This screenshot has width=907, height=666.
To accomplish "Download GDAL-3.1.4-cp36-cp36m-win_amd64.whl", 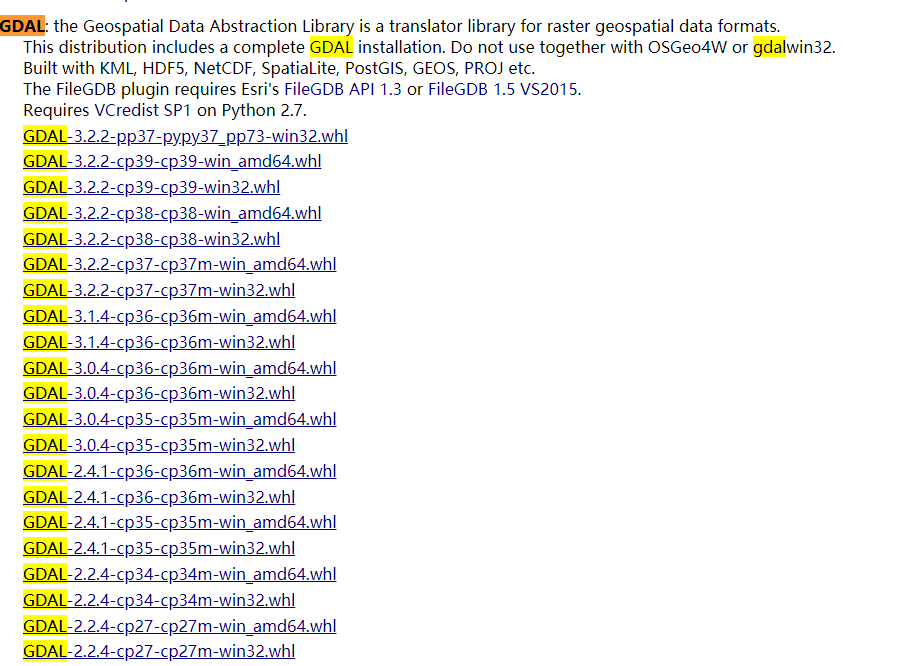I will coord(179,316).
